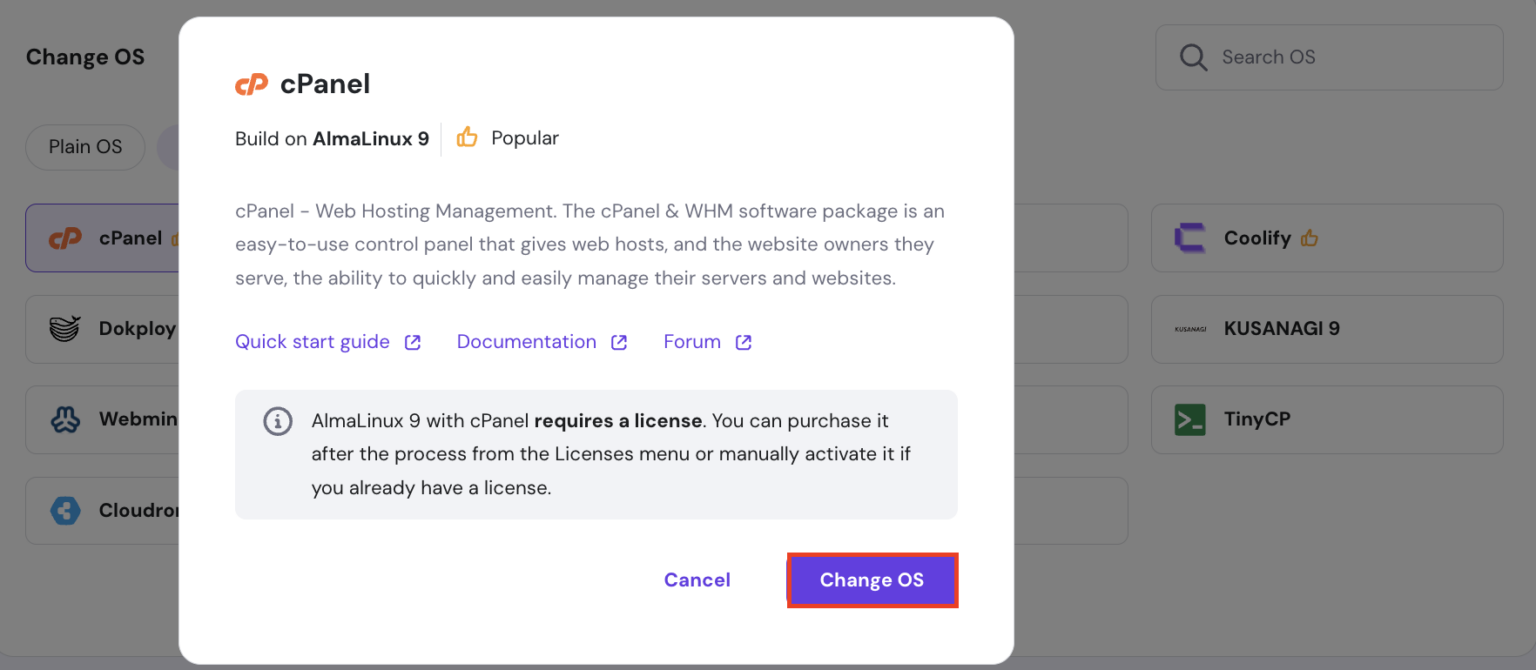The width and height of the screenshot is (1536, 670).
Task: Cancel the OS change dialog
Action: pos(697,580)
